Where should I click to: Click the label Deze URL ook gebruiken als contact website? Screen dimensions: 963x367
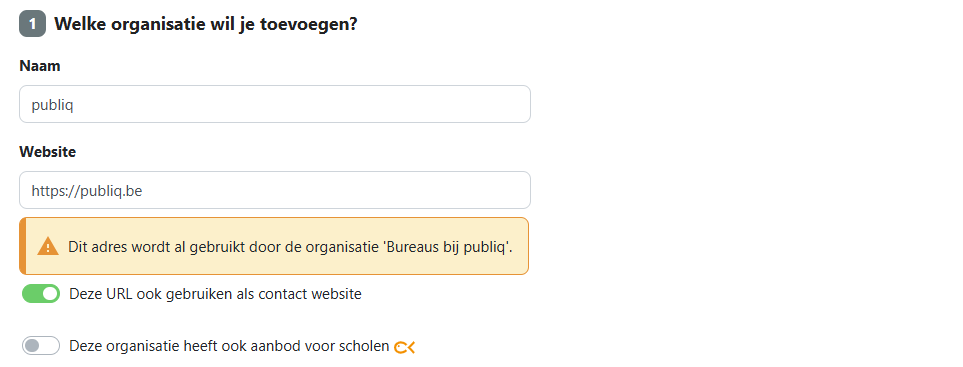pyautogui.click(x=216, y=294)
